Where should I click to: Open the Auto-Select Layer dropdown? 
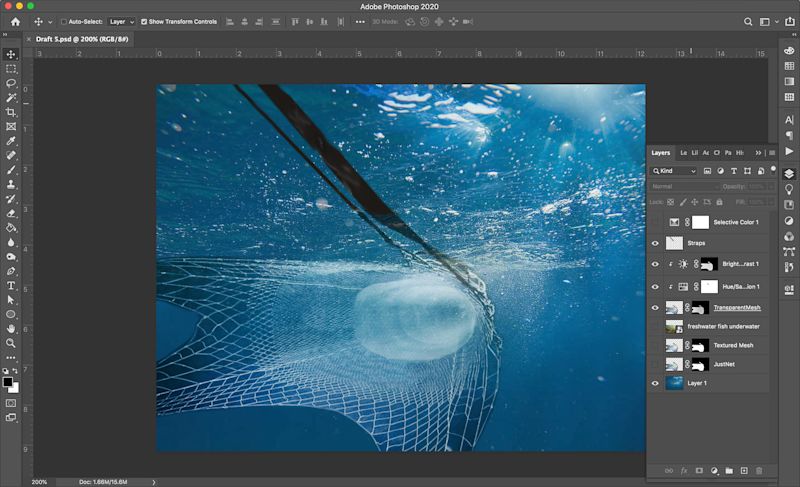[x=120, y=21]
